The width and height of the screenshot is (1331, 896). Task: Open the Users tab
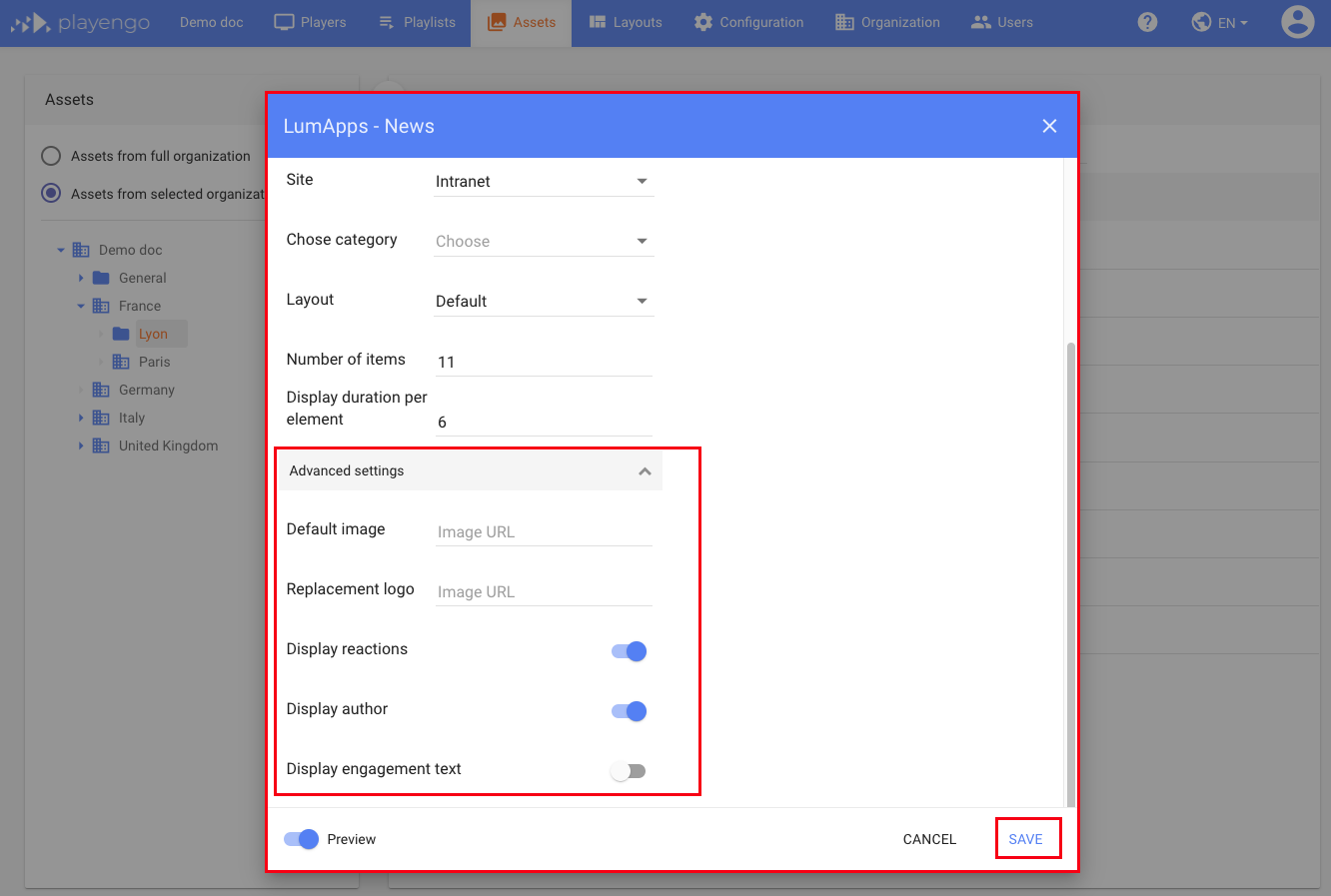[1002, 22]
